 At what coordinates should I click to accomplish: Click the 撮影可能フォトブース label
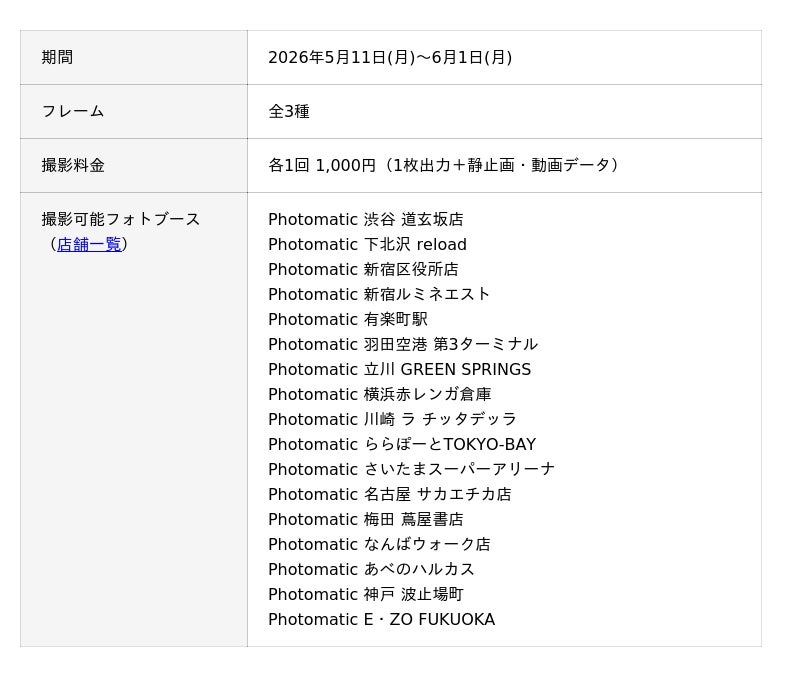[x=120, y=219]
